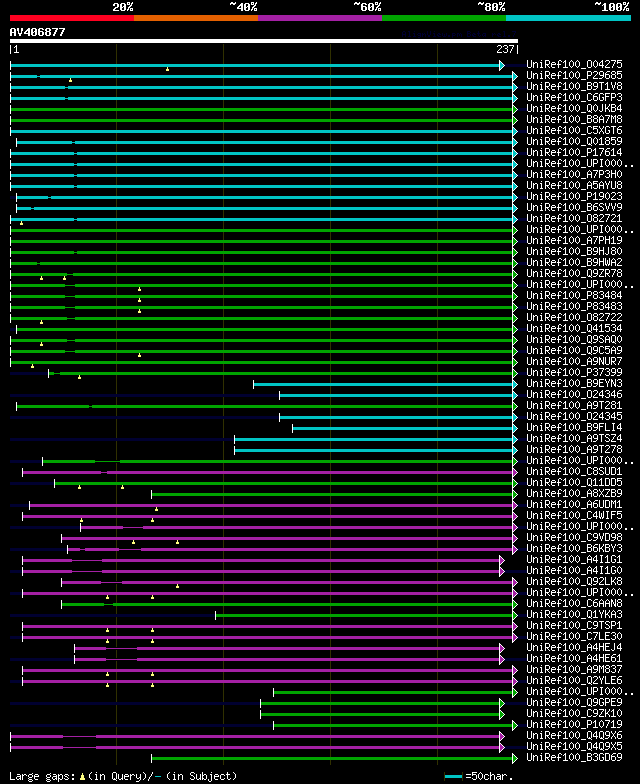Image resolution: width=640 pixels, height=784 pixels.
Task: Click the purple ~60% identity color segment
Action: pos(320,18)
